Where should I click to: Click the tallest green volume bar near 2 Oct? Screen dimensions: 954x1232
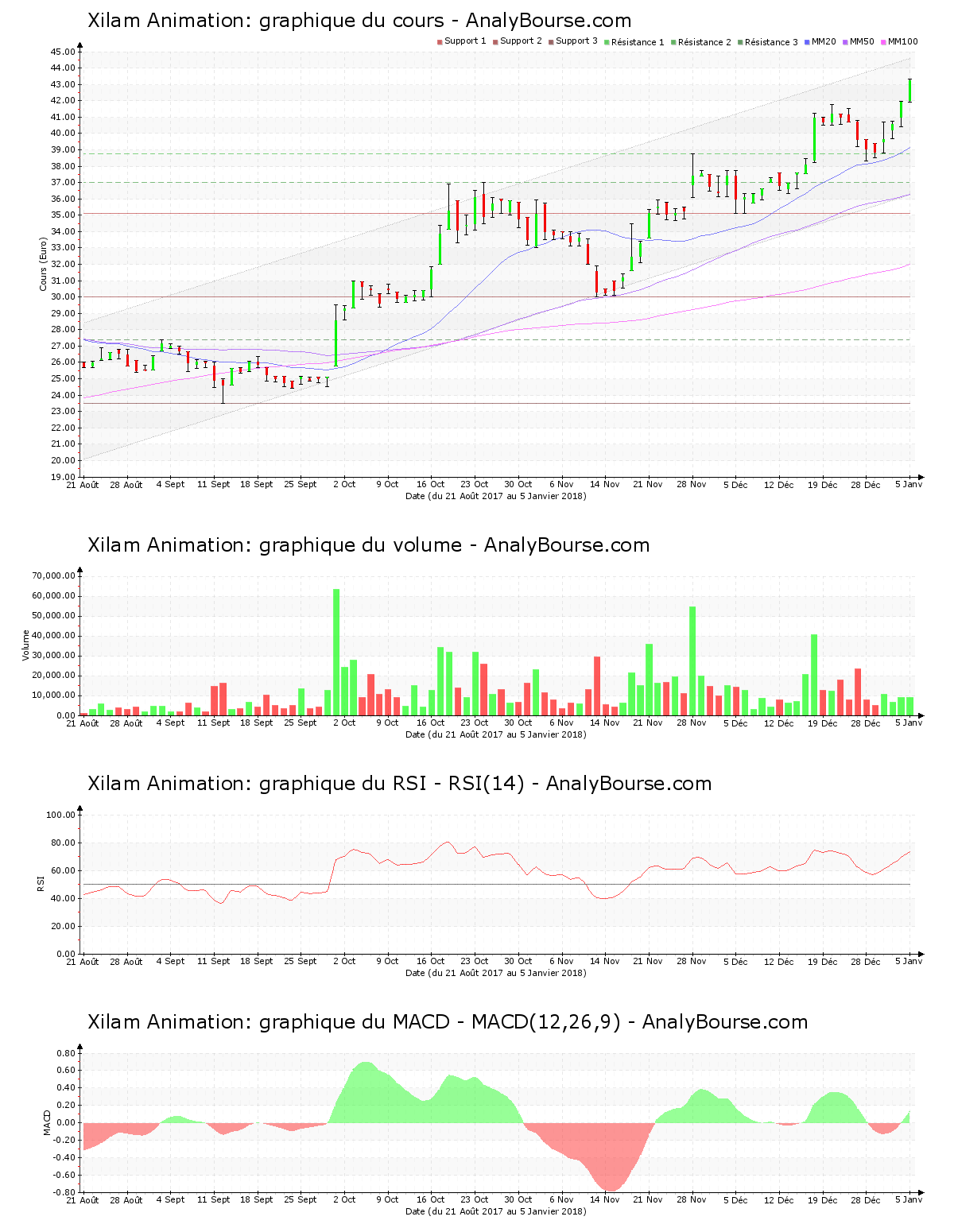[x=336, y=652]
